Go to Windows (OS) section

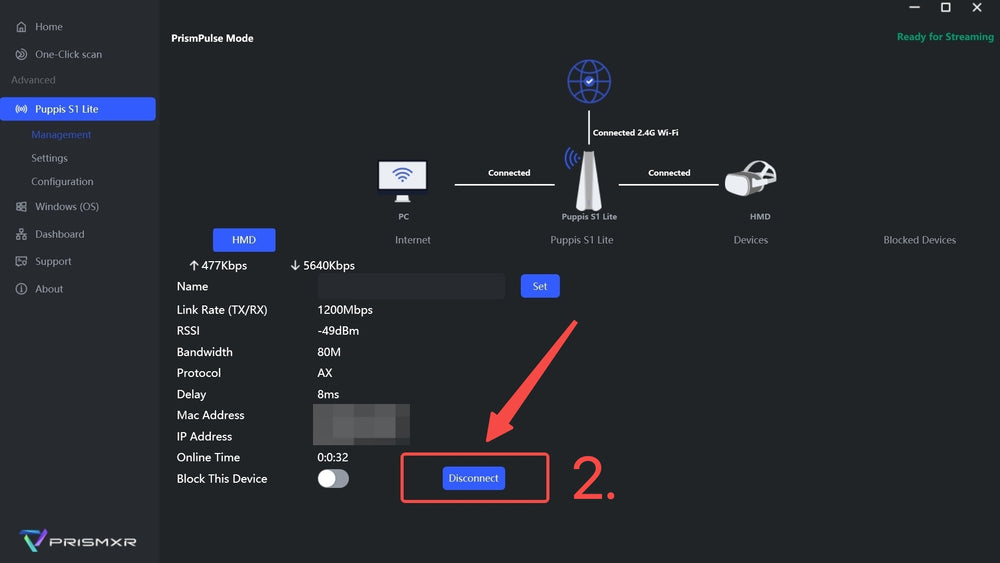(67, 207)
